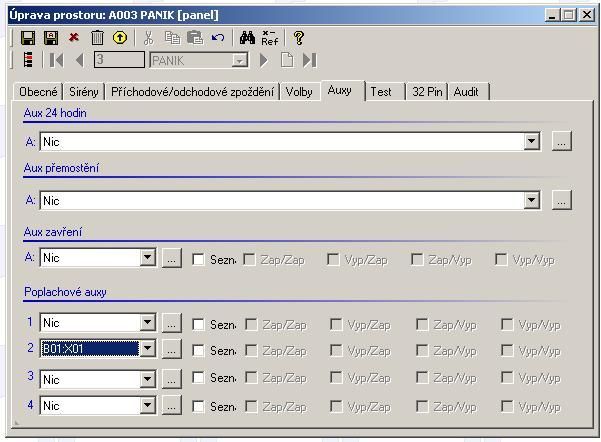Open help with the question mark icon
601x442 pixels.
click(x=298, y=38)
